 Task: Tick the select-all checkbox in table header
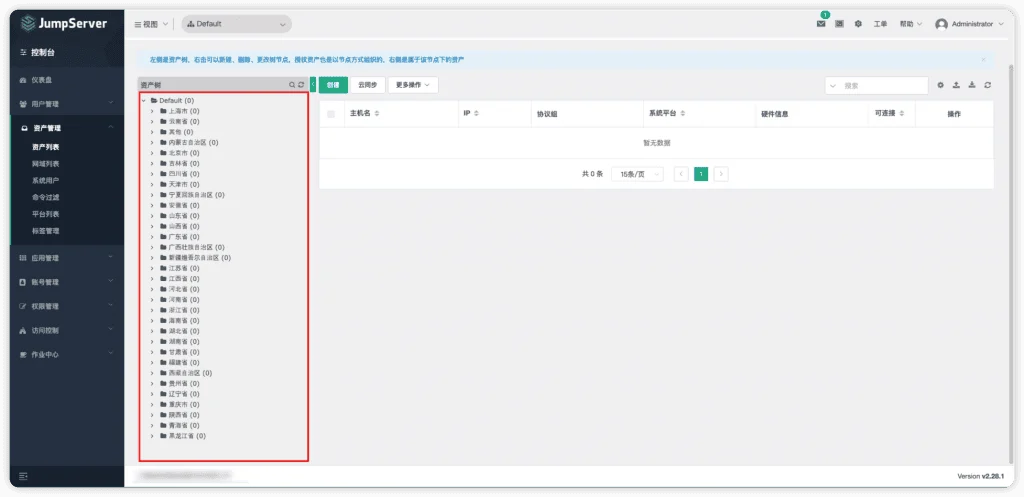point(331,114)
